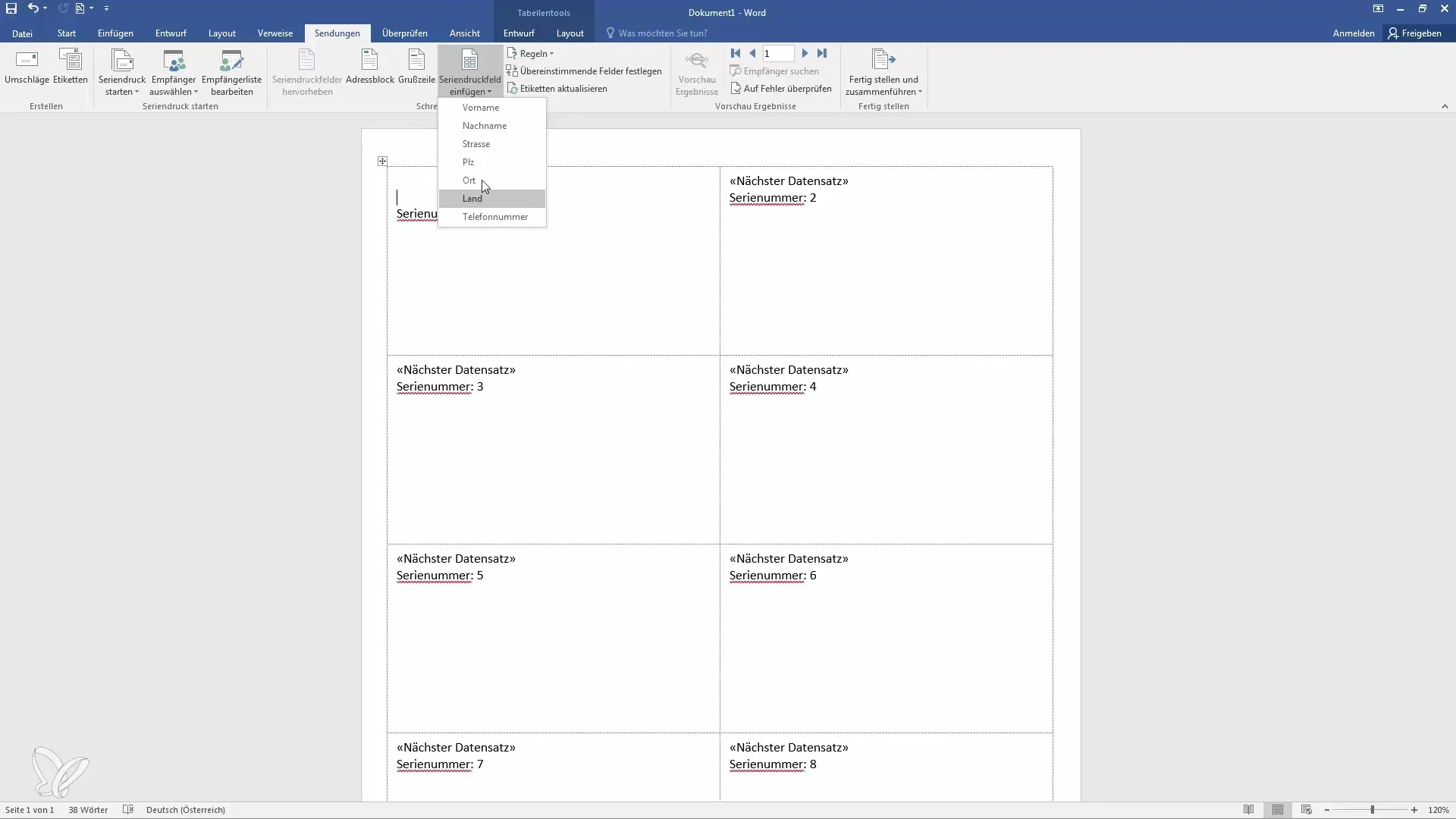Customize Quick Access Toolbar dropdown arrow
The image size is (1456, 819).
(106, 8)
